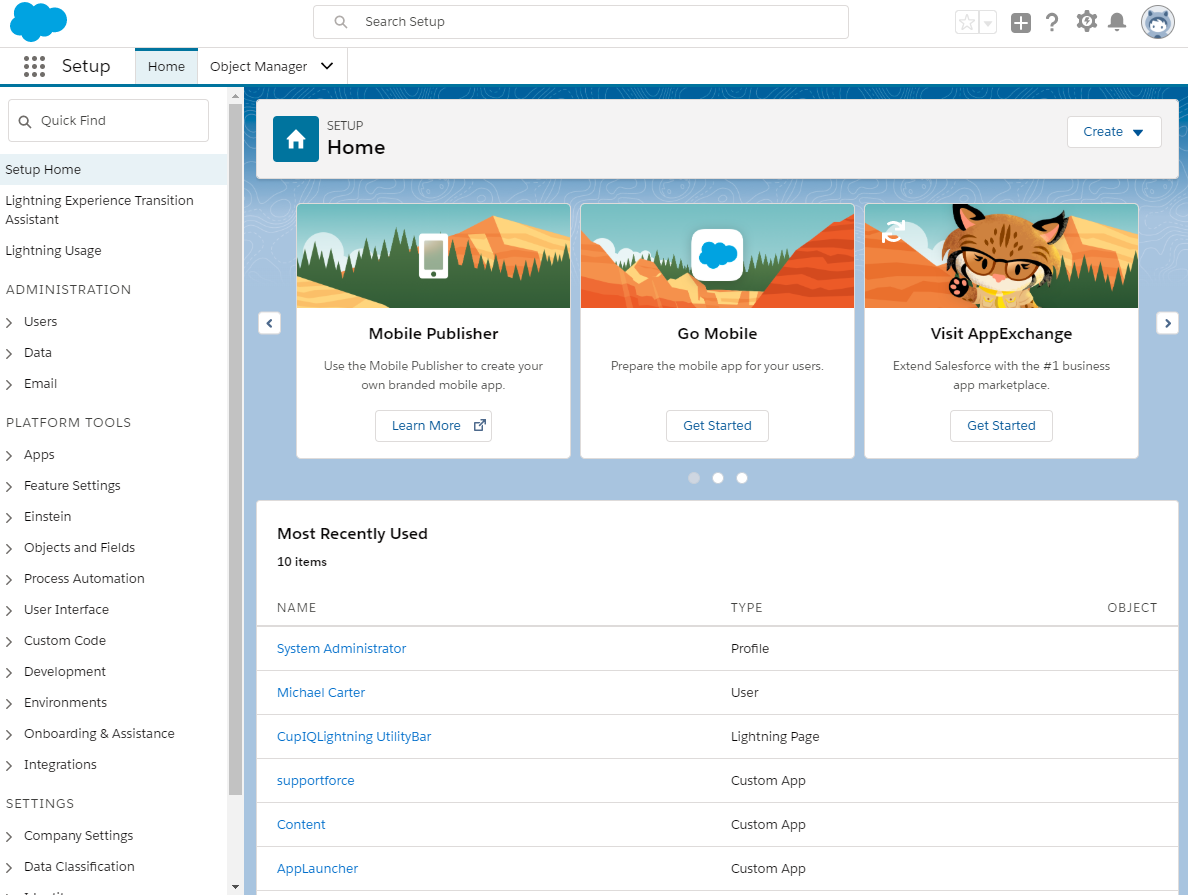1188x895 pixels.
Task: Expand the Environments node
Action: (9, 704)
